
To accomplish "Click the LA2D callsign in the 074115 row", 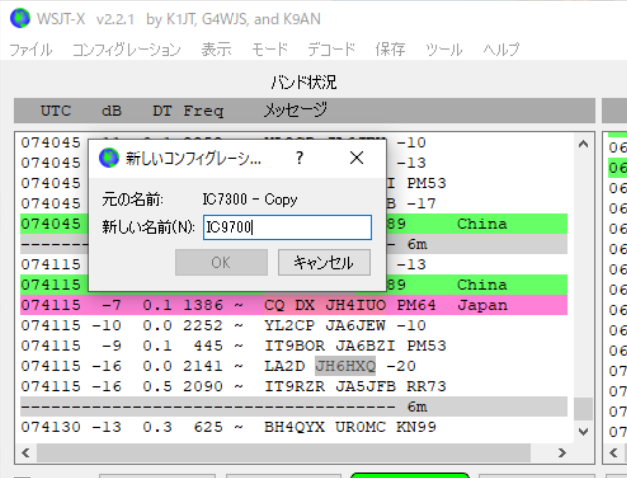I will click(x=284, y=366).
